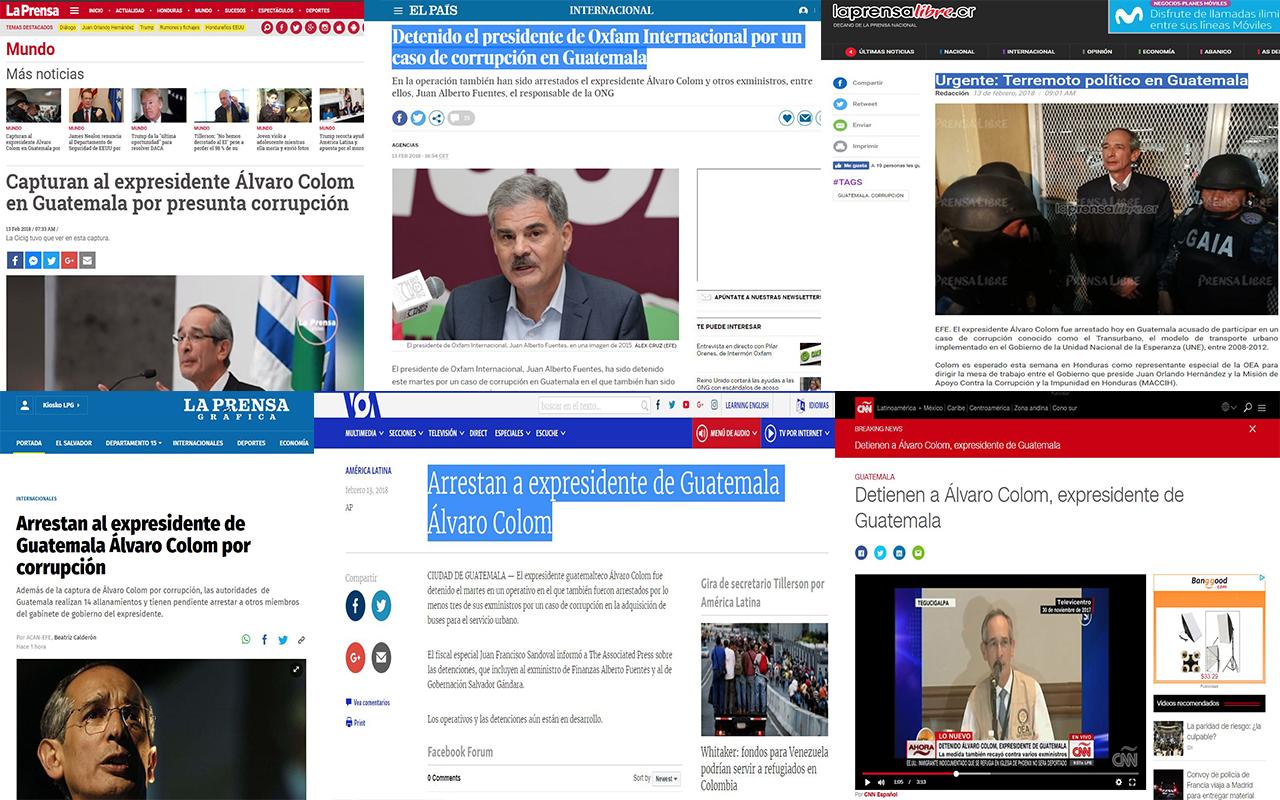
Task: Select La Prensa Honduras nav item
Action: point(169,11)
